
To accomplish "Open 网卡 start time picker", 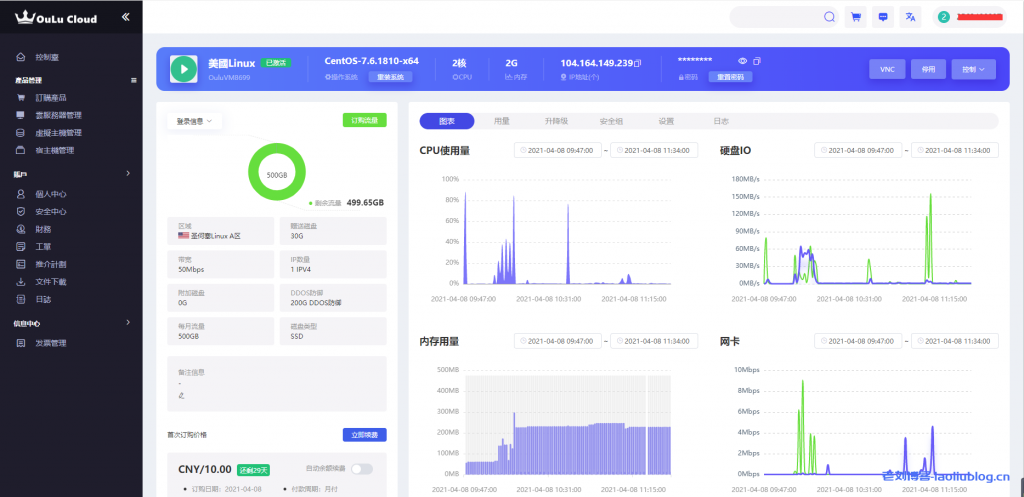I will [x=858, y=341].
